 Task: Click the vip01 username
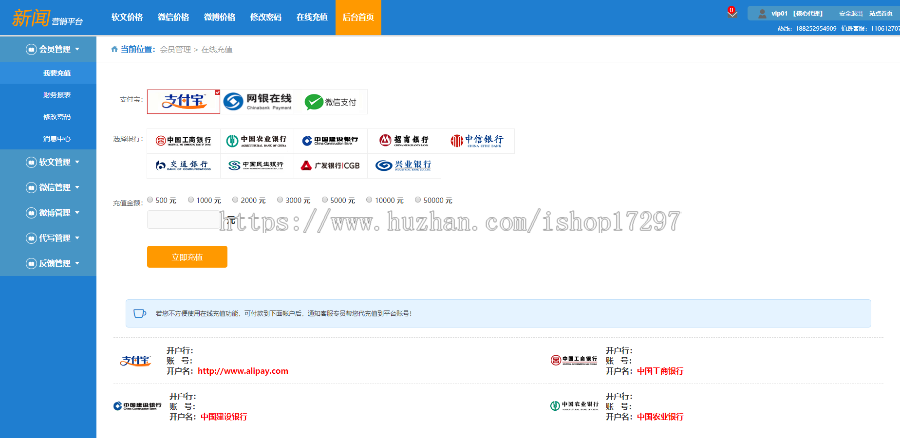click(x=779, y=13)
